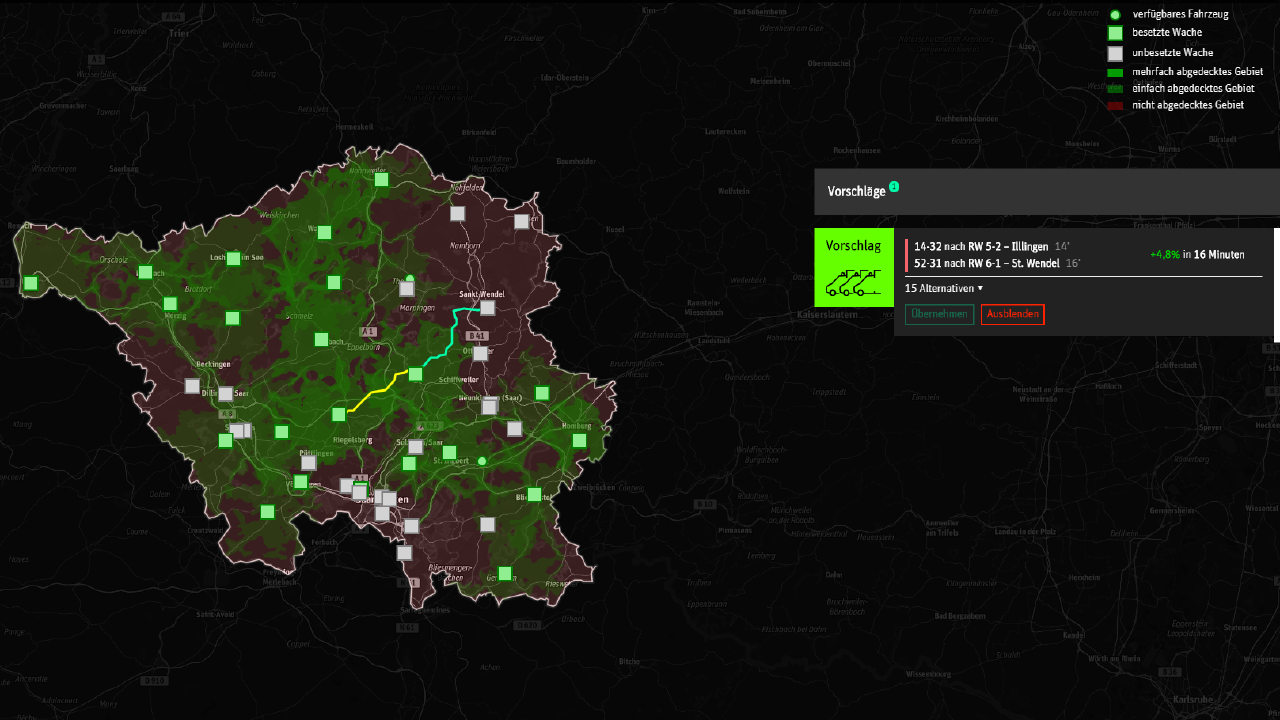Select the unoccupied station at Neunkirchen (Saar)

(x=489, y=407)
